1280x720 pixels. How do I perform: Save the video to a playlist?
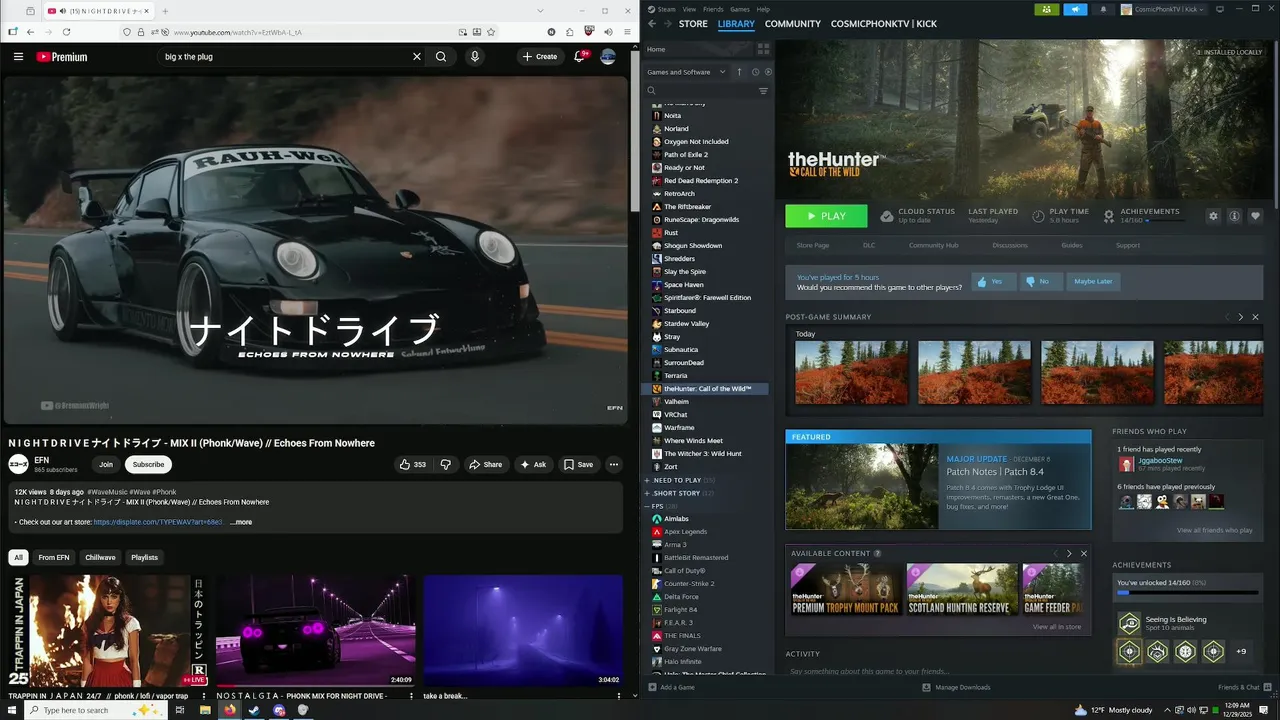(x=578, y=464)
